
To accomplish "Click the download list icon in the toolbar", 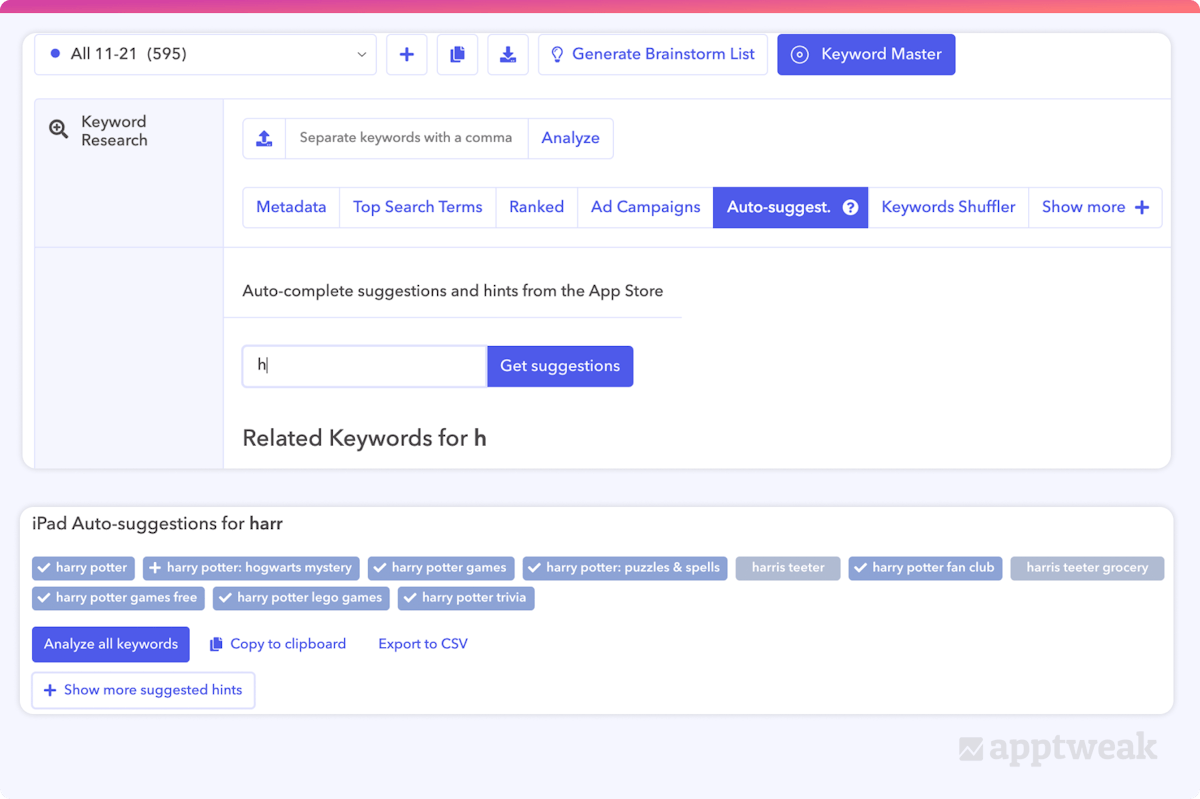I will pos(508,55).
